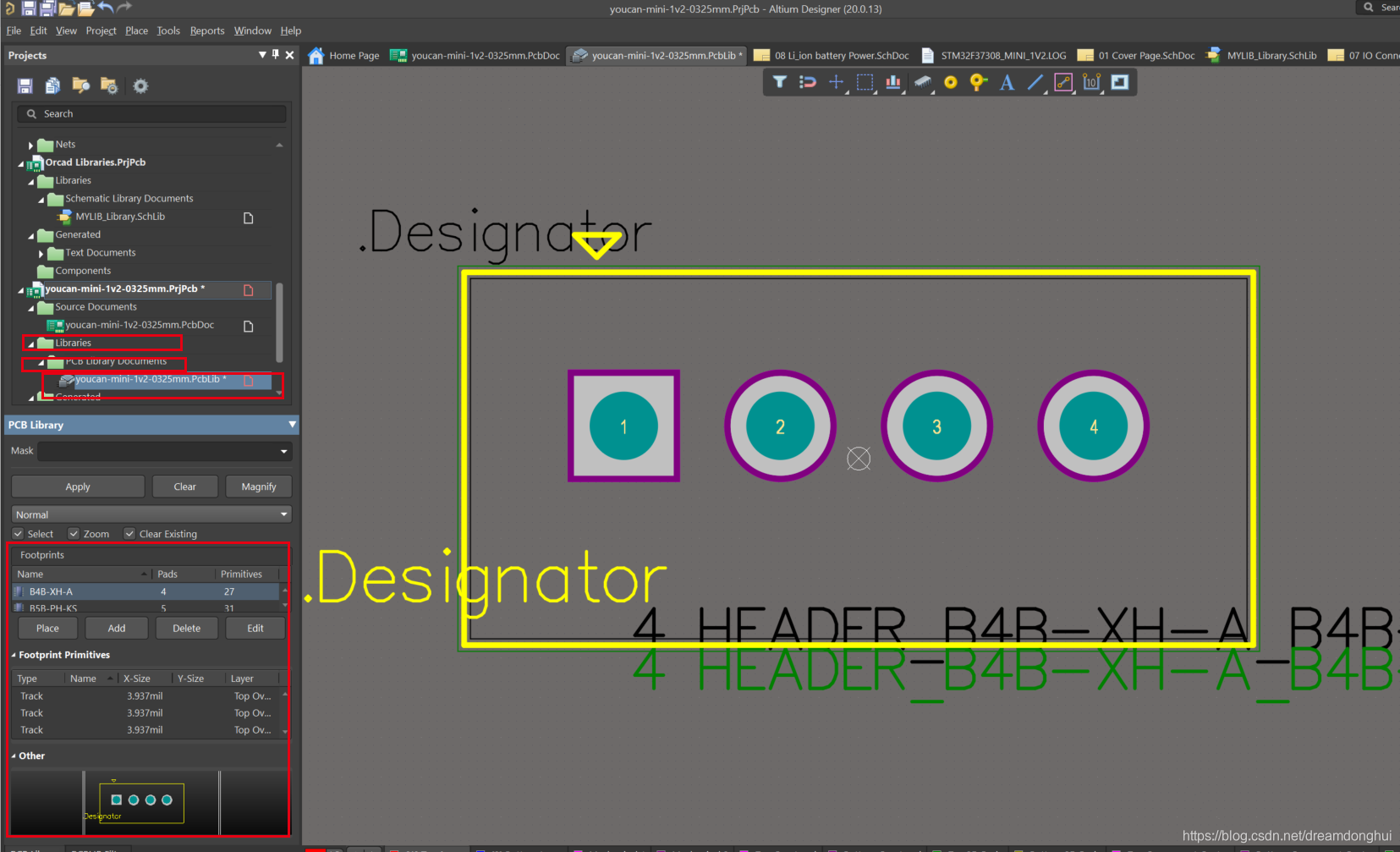Place a component chip body
Viewport: 1400px width, 852px height.
(x=923, y=82)
